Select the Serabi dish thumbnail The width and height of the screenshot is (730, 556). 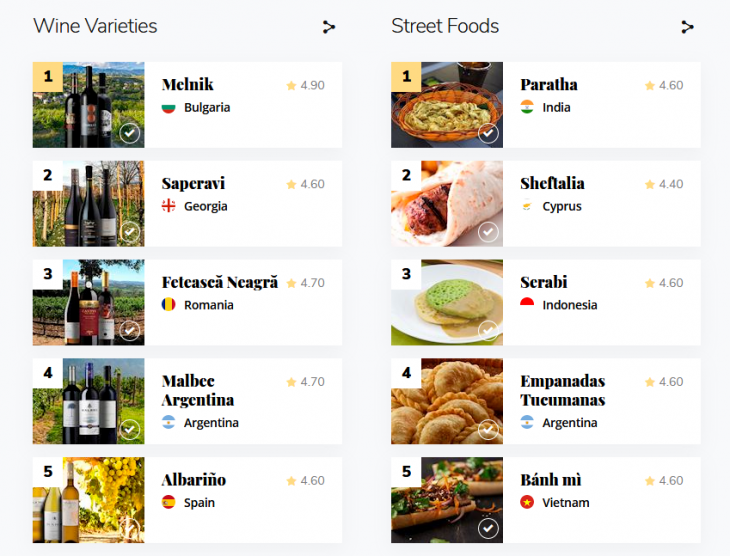(447, 302)
